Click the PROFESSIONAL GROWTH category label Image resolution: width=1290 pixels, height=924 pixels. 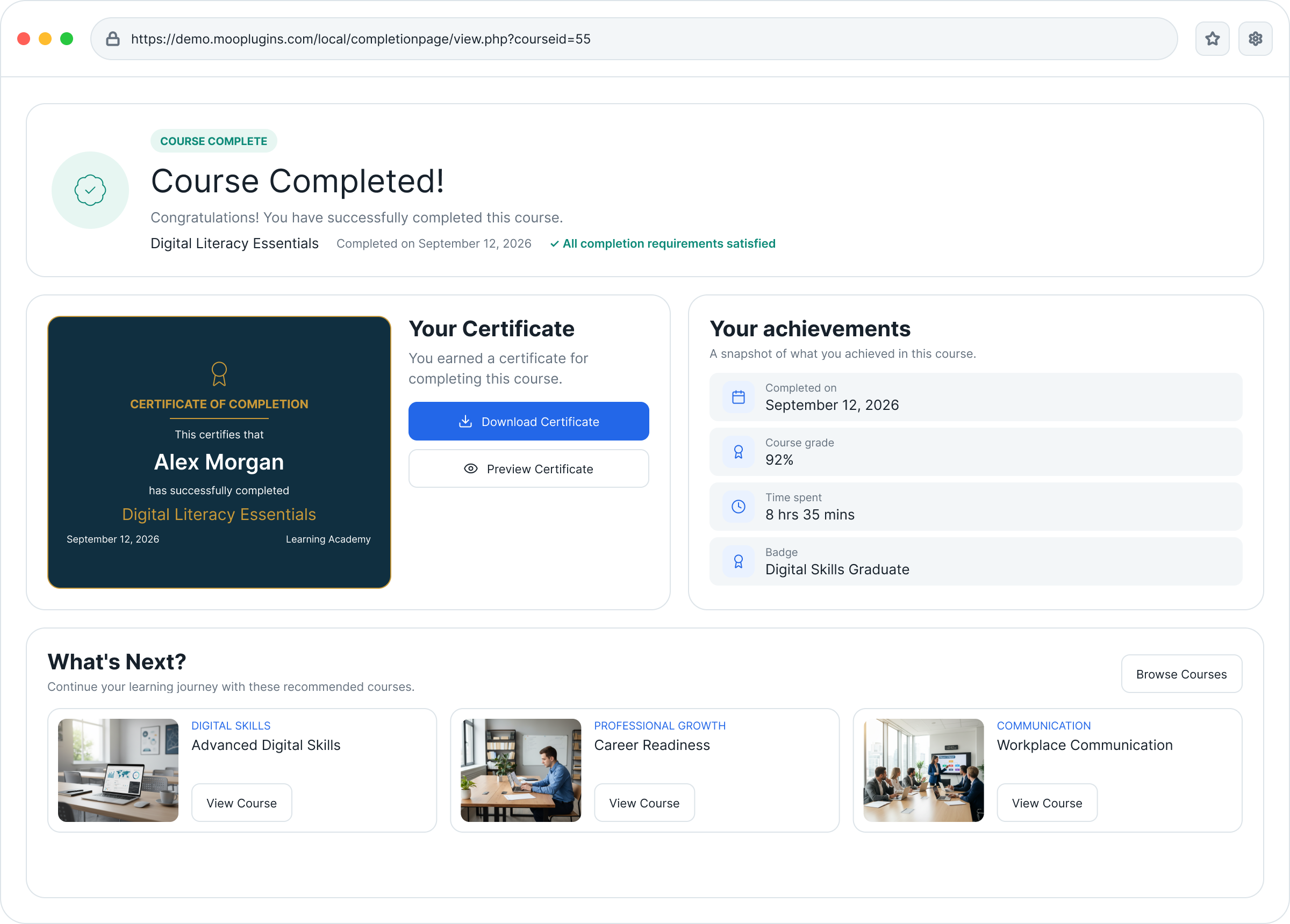(660, 726)
